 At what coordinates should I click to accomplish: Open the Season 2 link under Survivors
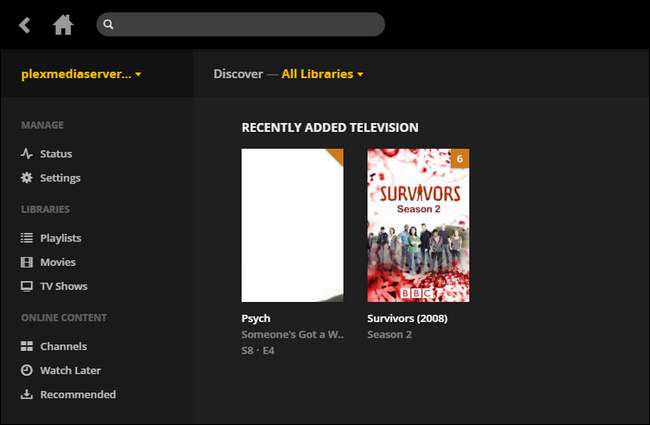click(x=390, y=335)
